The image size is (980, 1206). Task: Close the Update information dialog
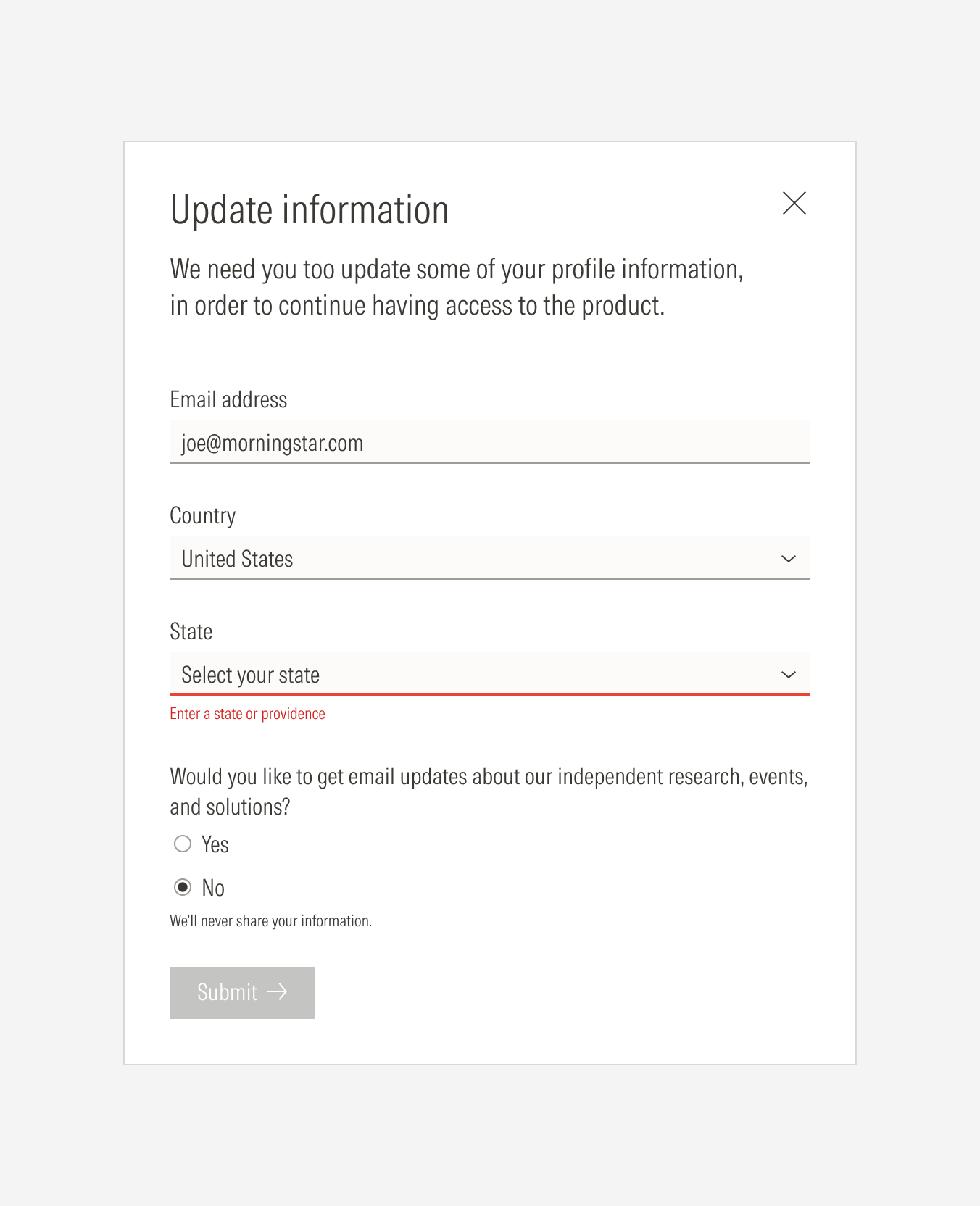point(794,203)
